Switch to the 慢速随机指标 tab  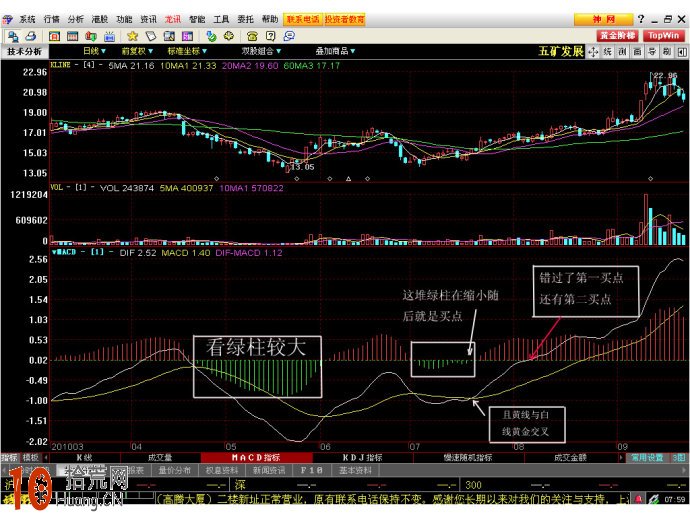pyautogui.click(x=468, y=458)
